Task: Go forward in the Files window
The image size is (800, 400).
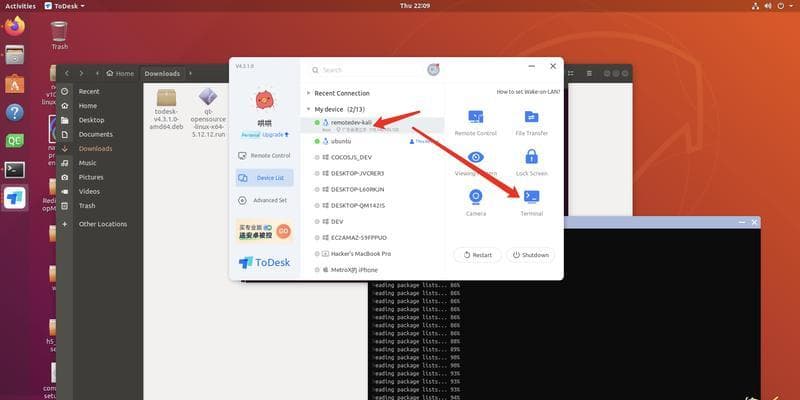Action: click(81, 73)
